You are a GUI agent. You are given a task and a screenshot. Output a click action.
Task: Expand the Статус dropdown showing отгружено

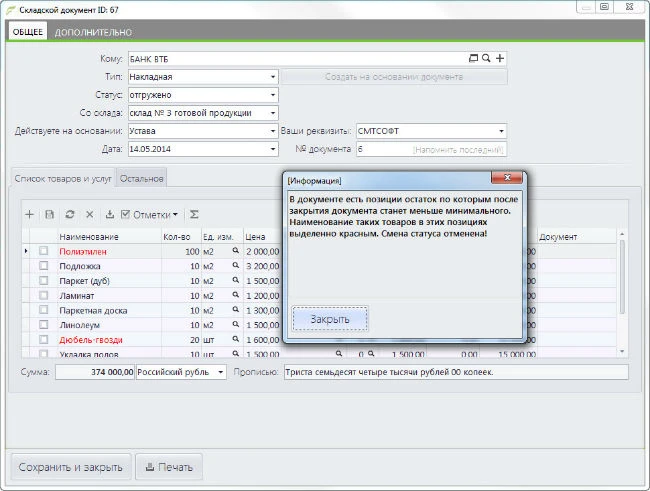[x=273, y=95]
